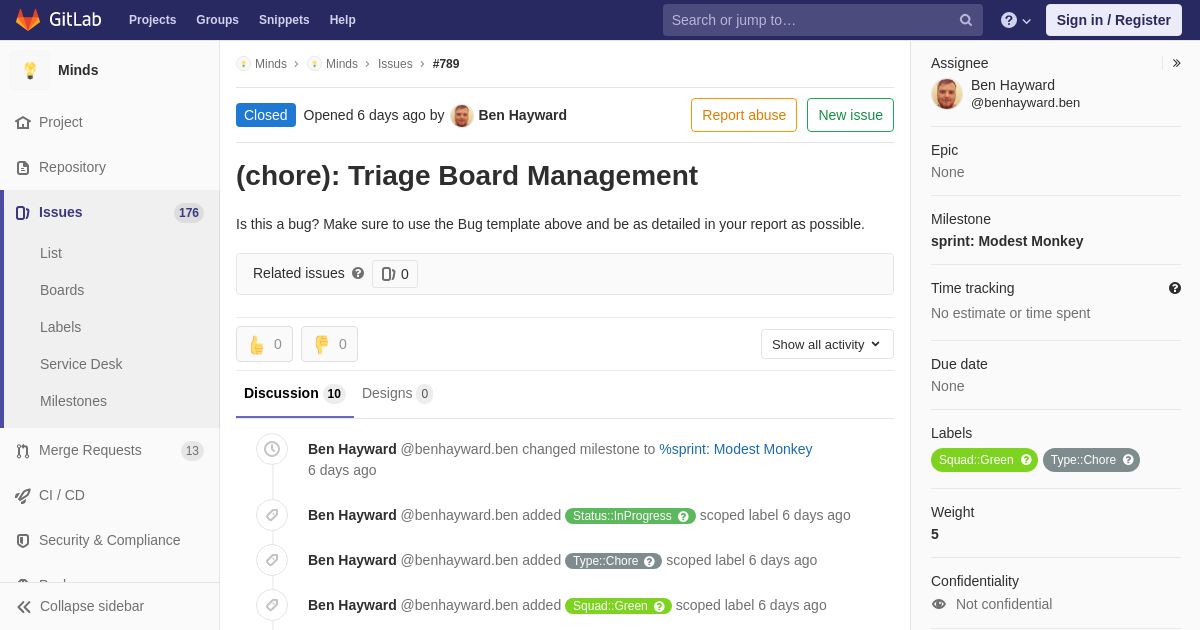The width and height of the screenshot is (1200, 630).
Task: Click the Minds project name in sidebar
Action: tap(78, 70)
